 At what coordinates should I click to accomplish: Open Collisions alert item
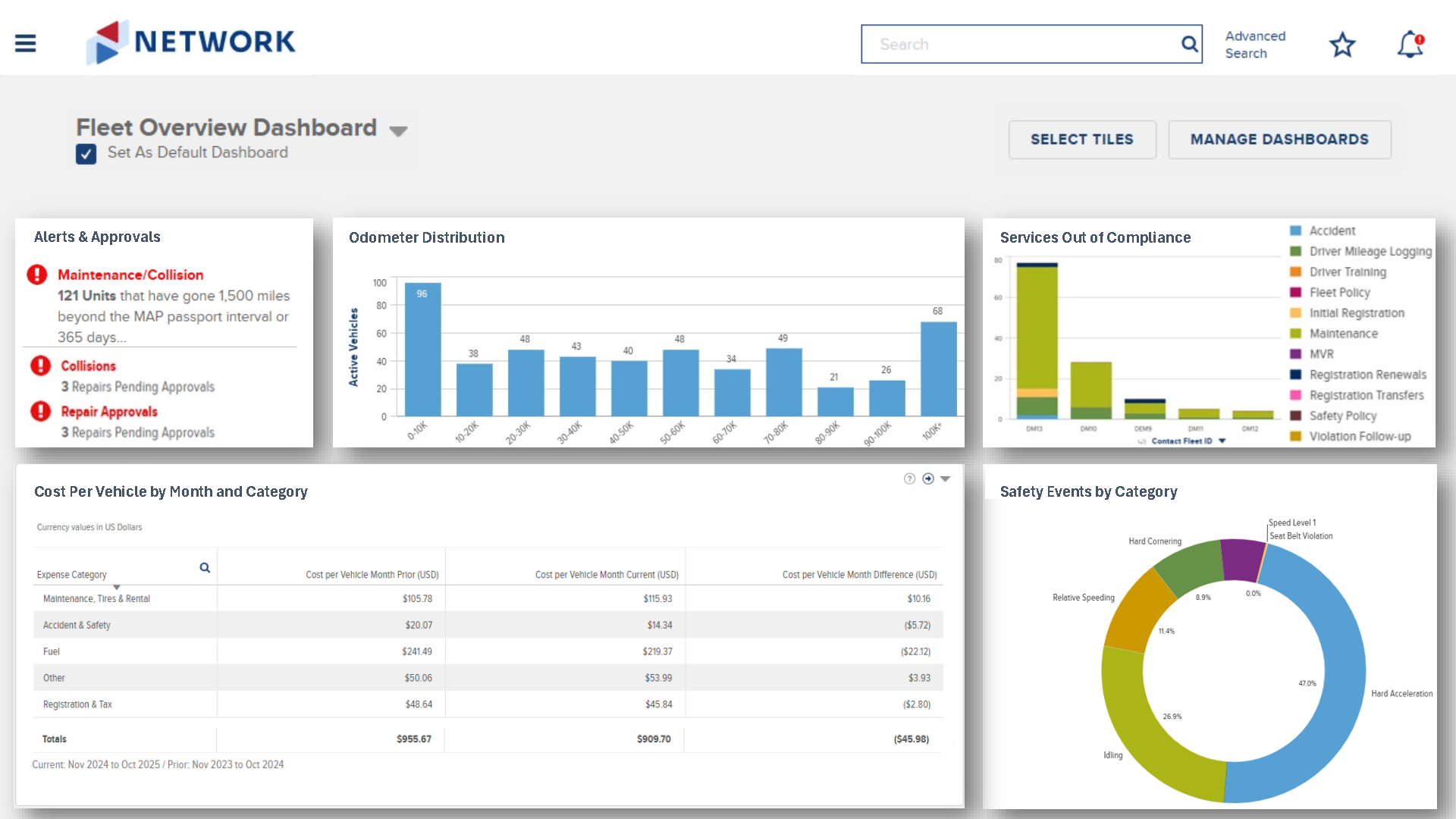(x=89, y=366)
